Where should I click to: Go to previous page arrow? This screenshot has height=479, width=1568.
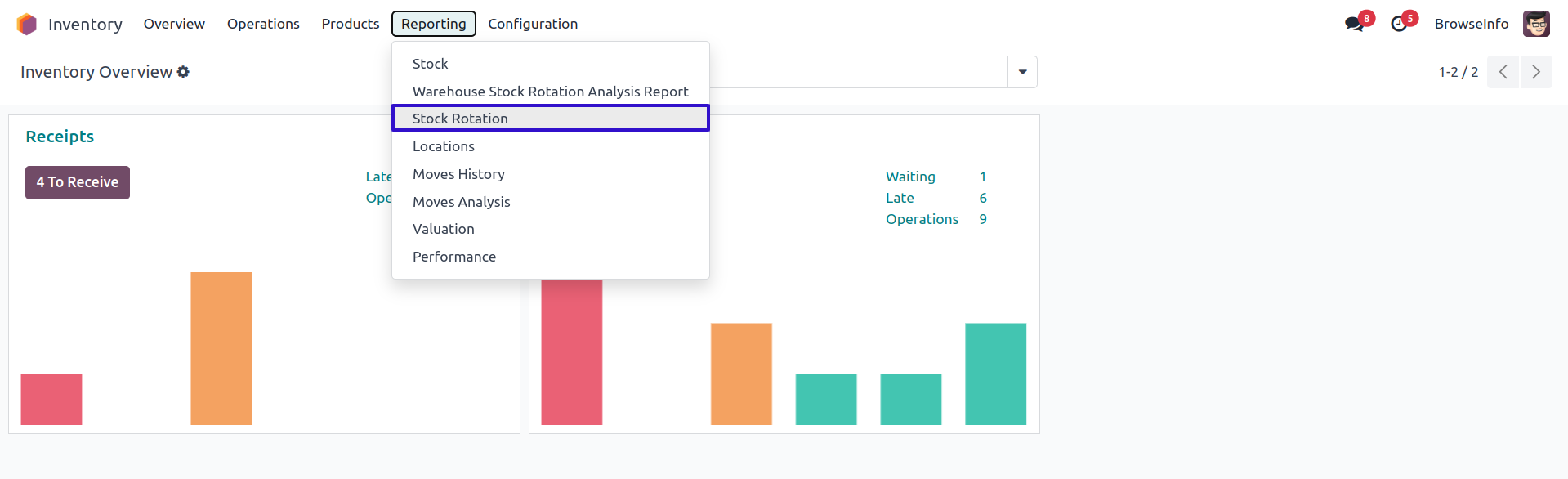point(1503,72)
